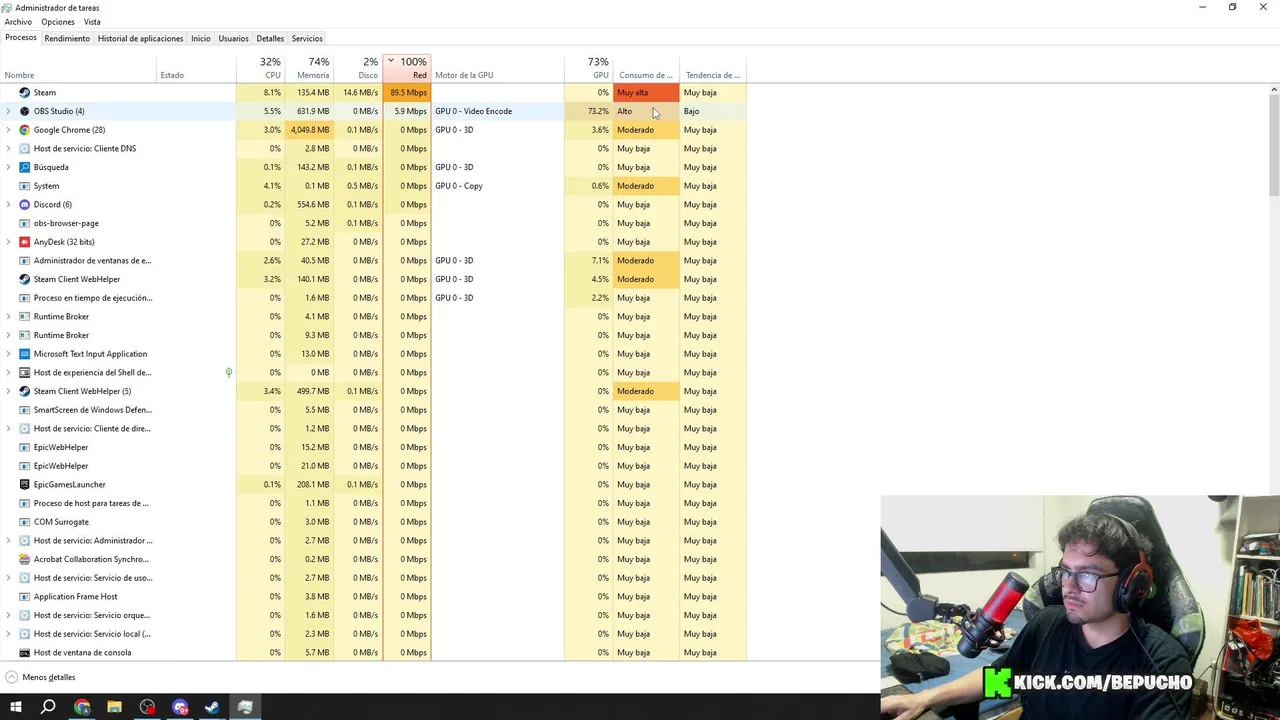Viewport: 1280px width, 720px height.
Task: Switch to the Servicios tab
Action: [x=307, y=38]
